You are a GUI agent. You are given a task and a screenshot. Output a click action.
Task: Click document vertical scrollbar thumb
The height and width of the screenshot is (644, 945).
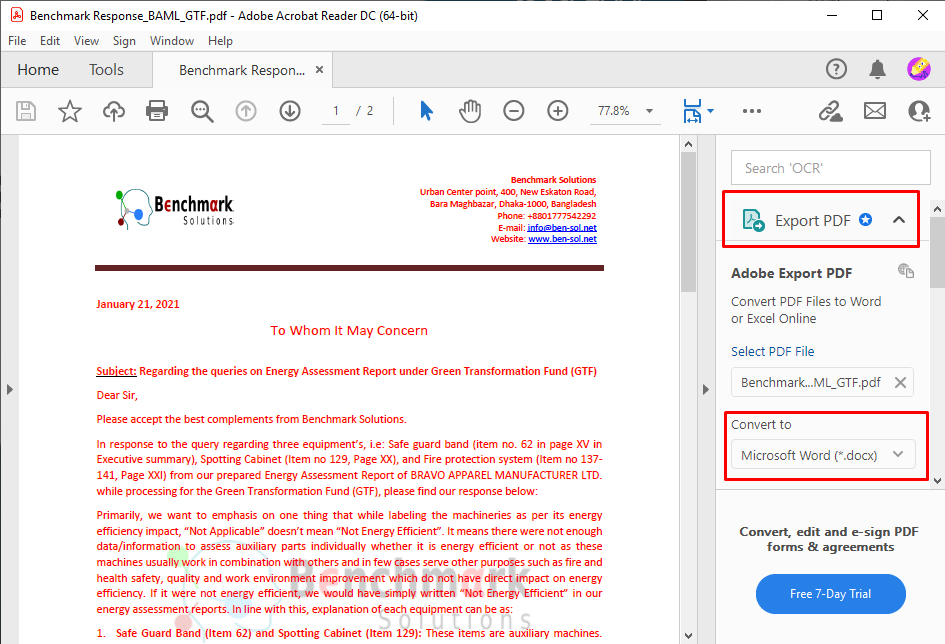(x=688, y=222)
